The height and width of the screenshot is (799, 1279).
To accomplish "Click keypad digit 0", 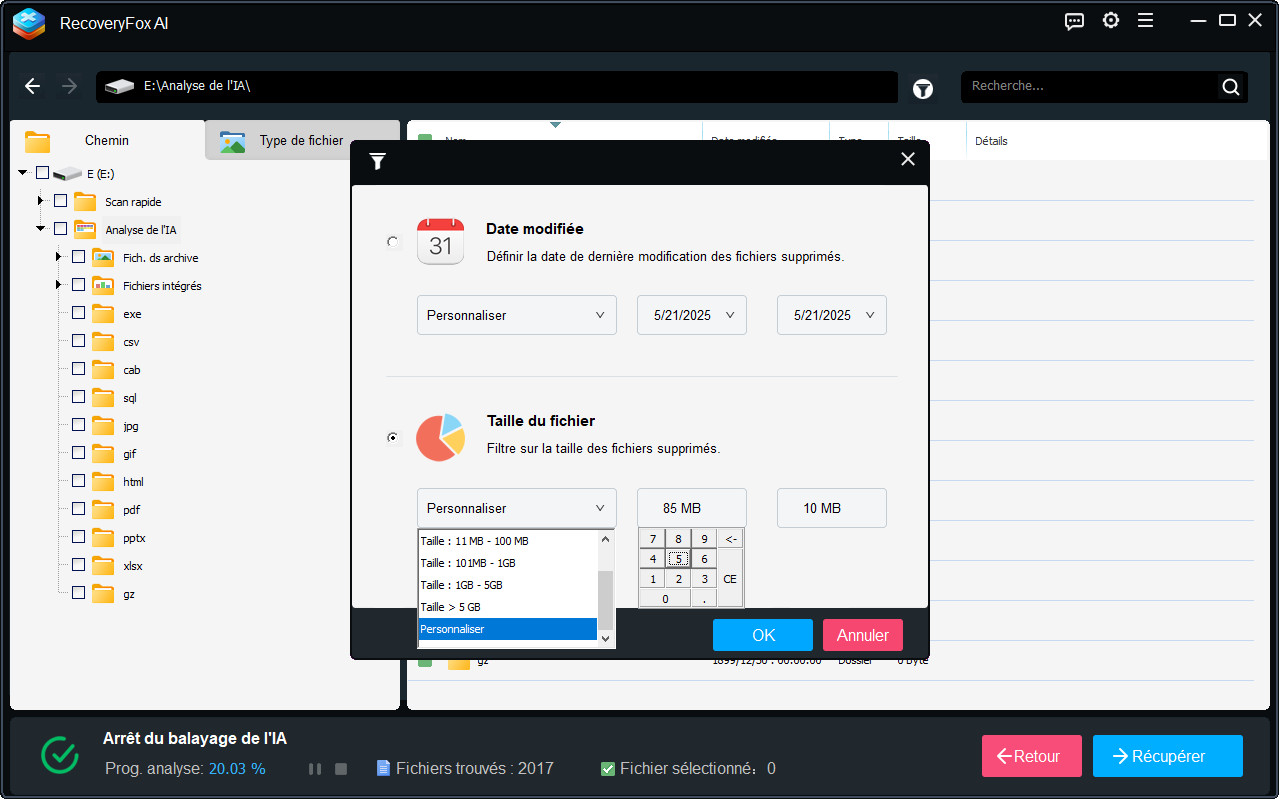I will tap(666, 599).
